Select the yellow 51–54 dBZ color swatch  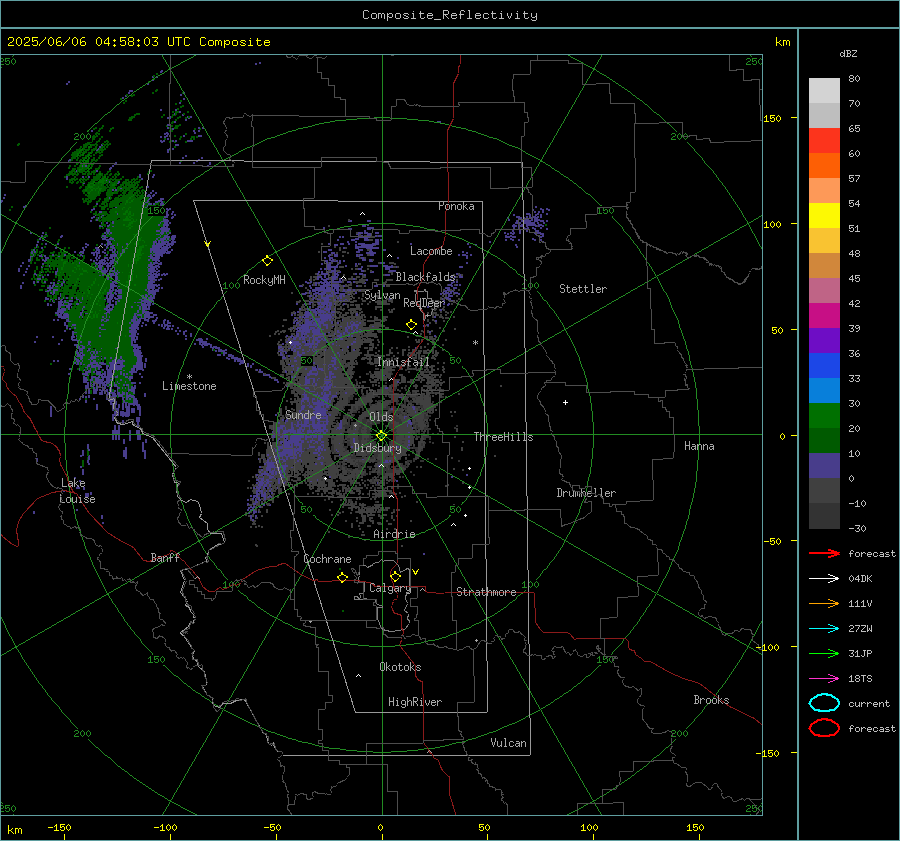click(824, 216)
